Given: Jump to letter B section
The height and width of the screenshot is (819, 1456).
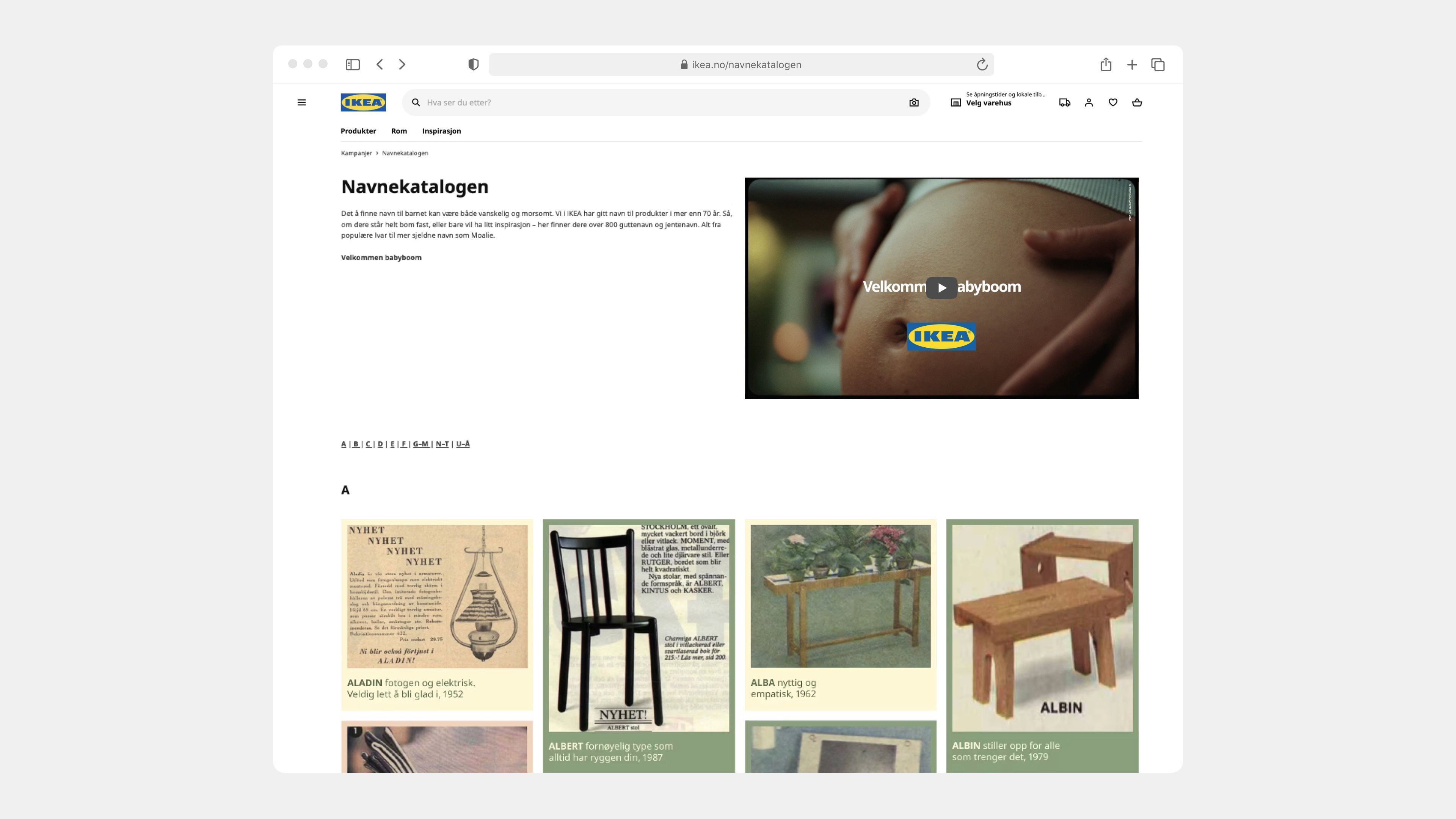Looking at the screenshot, I should pos(356,444).
